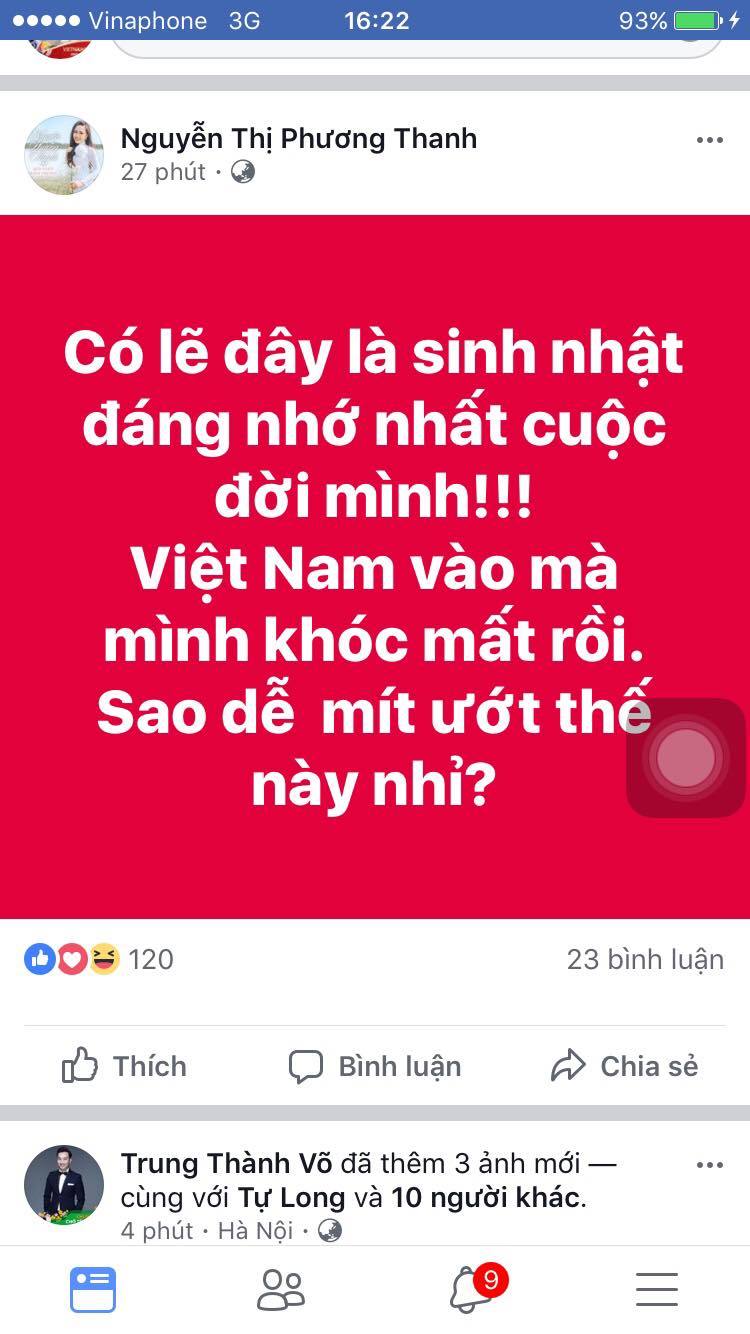Screen dimensions: 750x1334
Task: Tap the globe privacy icon on Phương Thanh's post
Action: point(243,172)
